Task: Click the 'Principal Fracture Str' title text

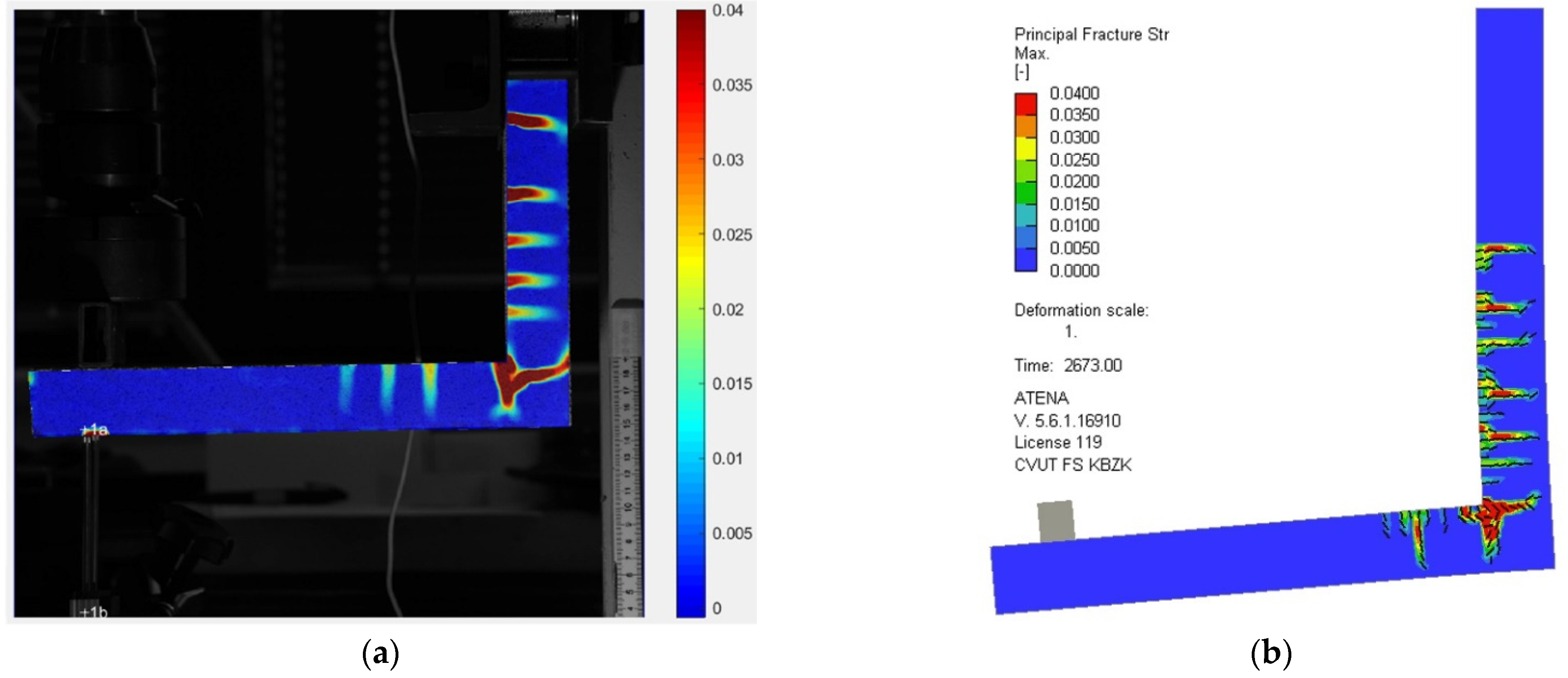Action: pyautogui.click(x=1091, y=35)
